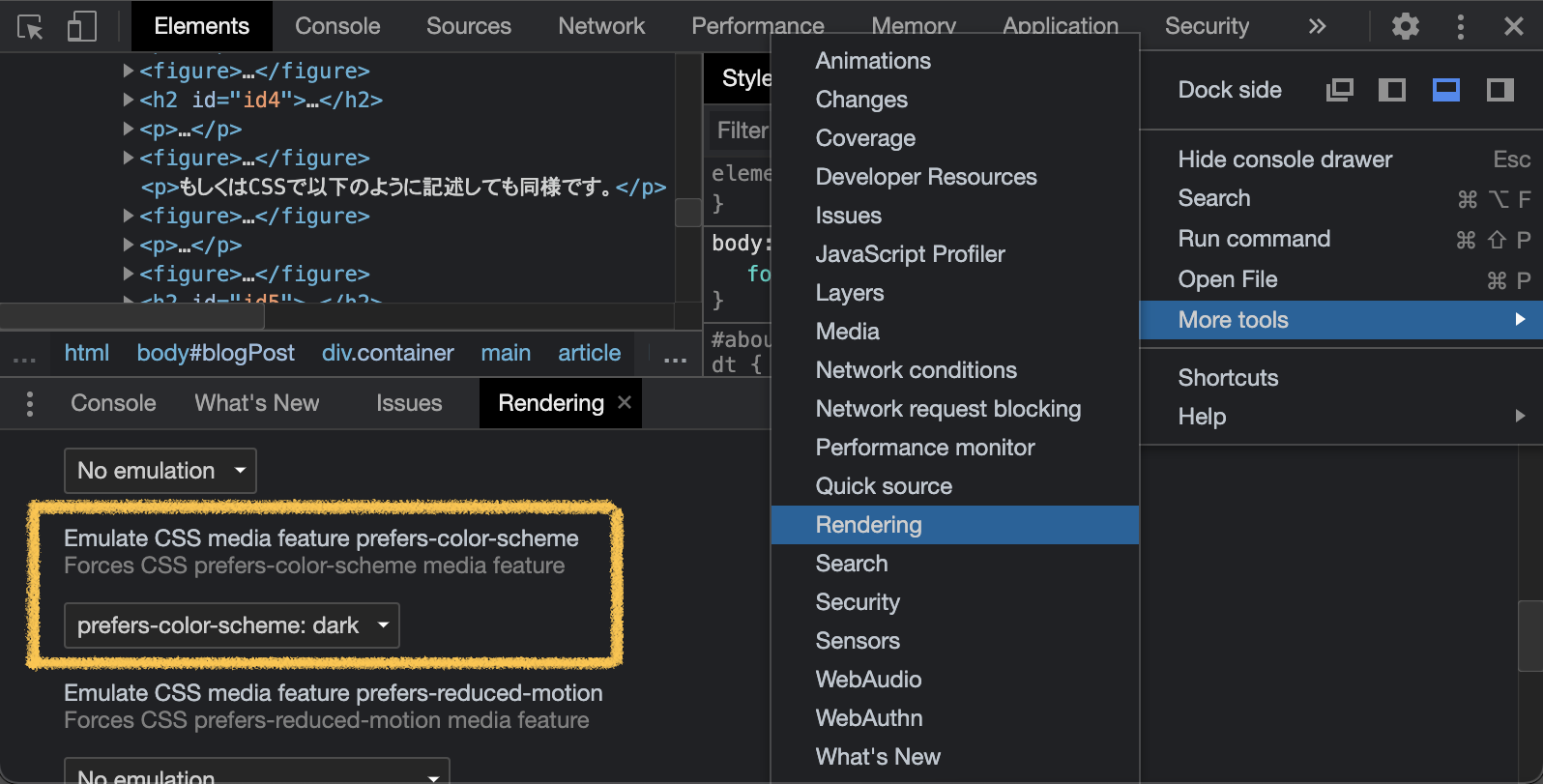Open the three-dot customize DevTools menu
The image size is (1543, 784).
[1460, 26]
